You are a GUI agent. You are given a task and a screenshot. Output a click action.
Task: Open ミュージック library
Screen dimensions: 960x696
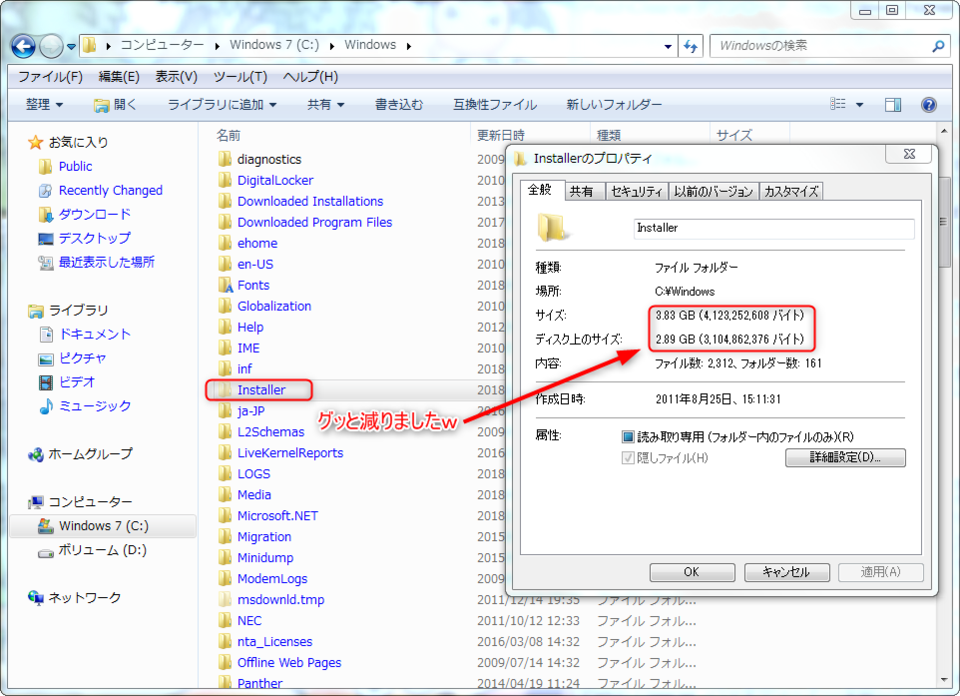tap(94, 406)
